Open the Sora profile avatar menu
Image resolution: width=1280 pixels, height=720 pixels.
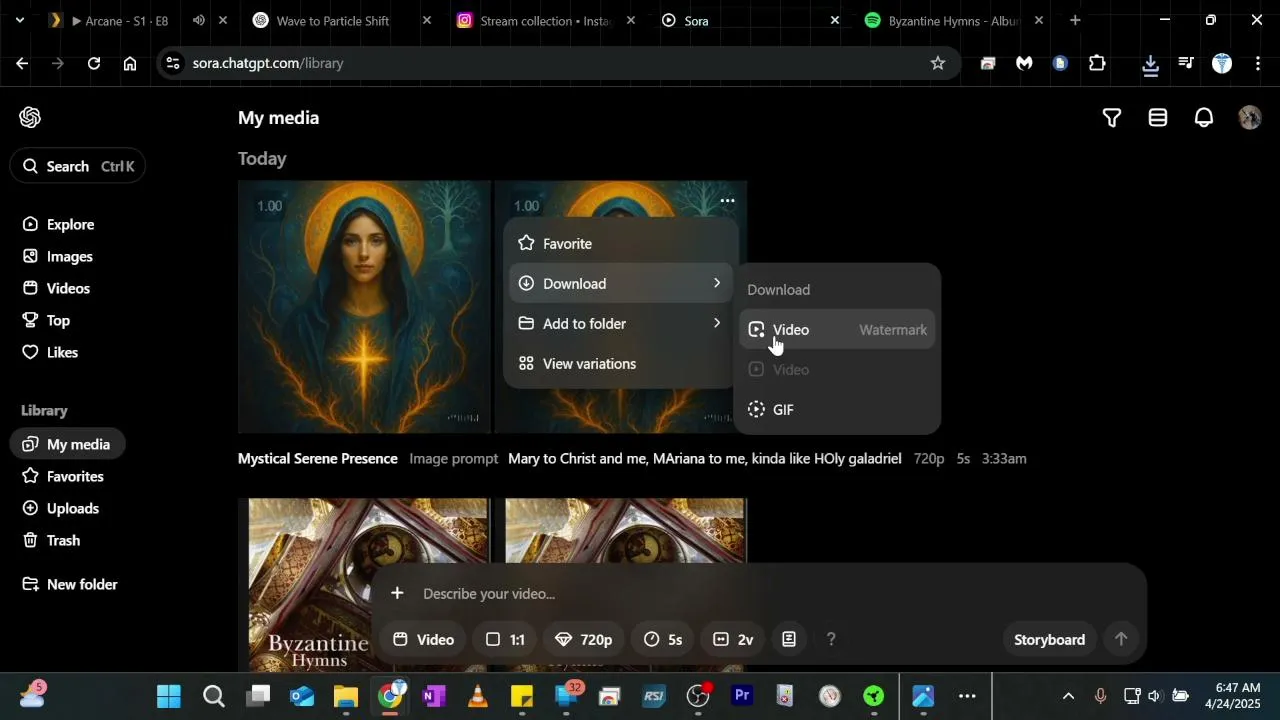1250,118
